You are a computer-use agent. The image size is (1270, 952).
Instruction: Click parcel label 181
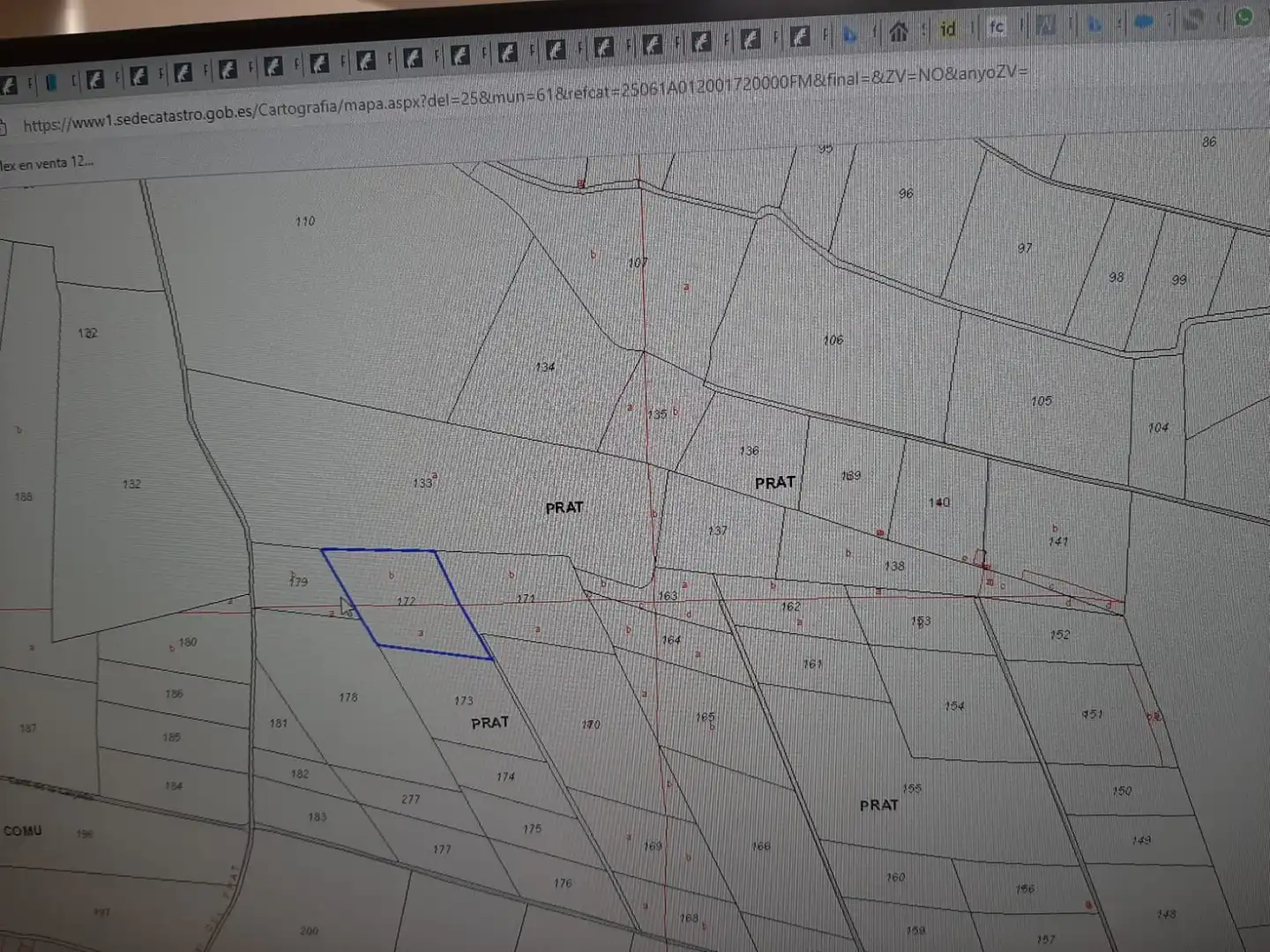279,724
